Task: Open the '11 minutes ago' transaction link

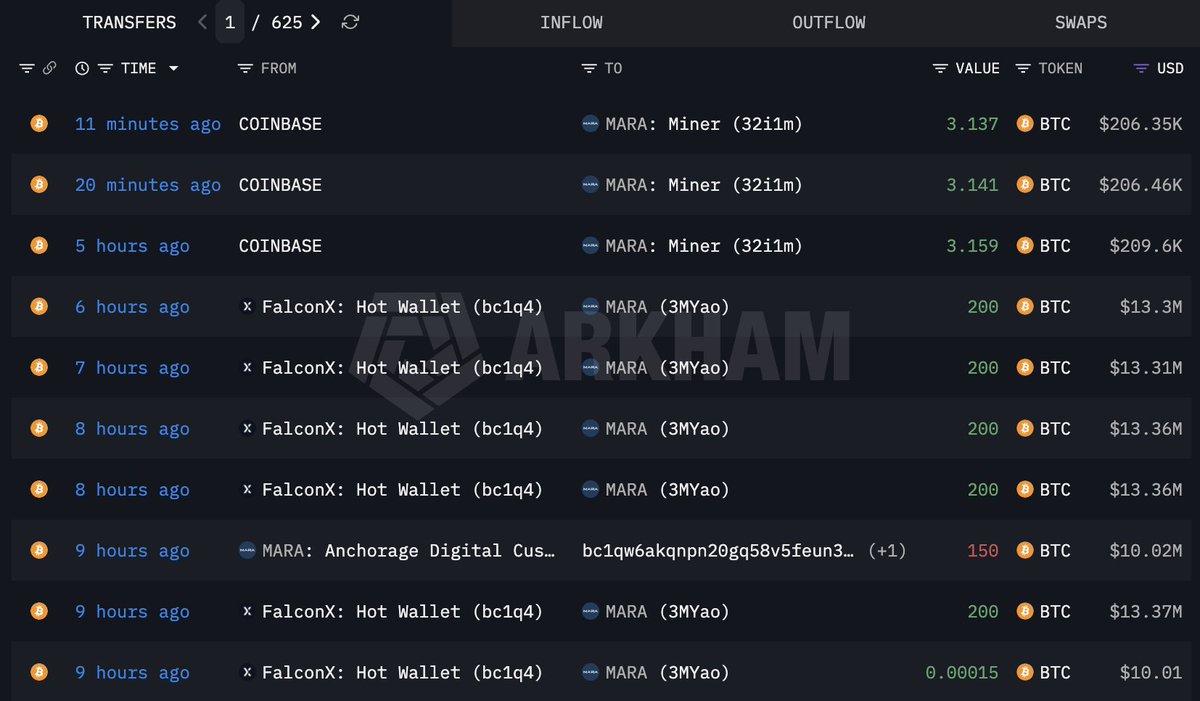Action: [148, 124]
